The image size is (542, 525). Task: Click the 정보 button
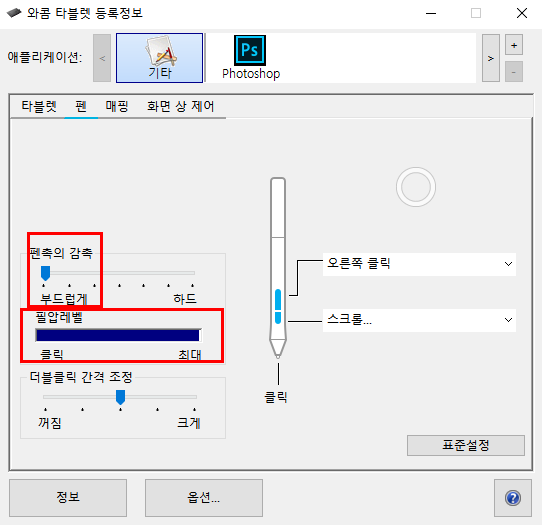[68, 498]
